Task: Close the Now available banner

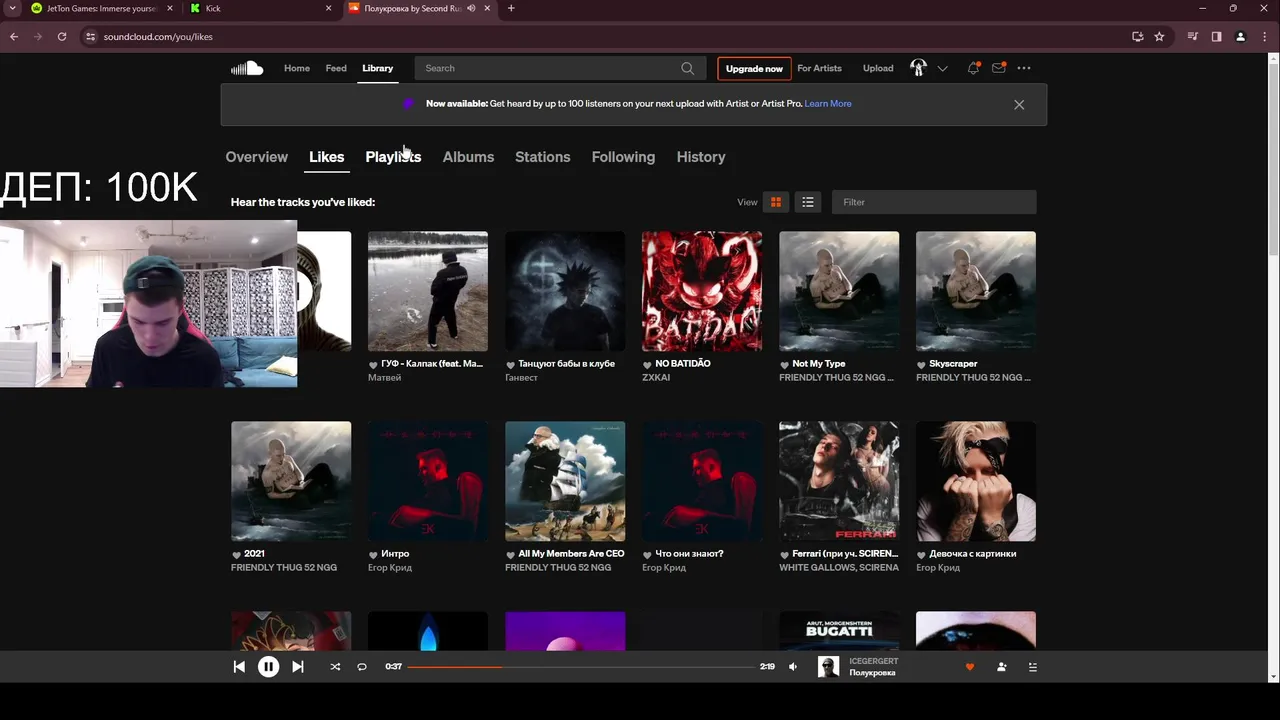Action: [x=1019, y=104]
